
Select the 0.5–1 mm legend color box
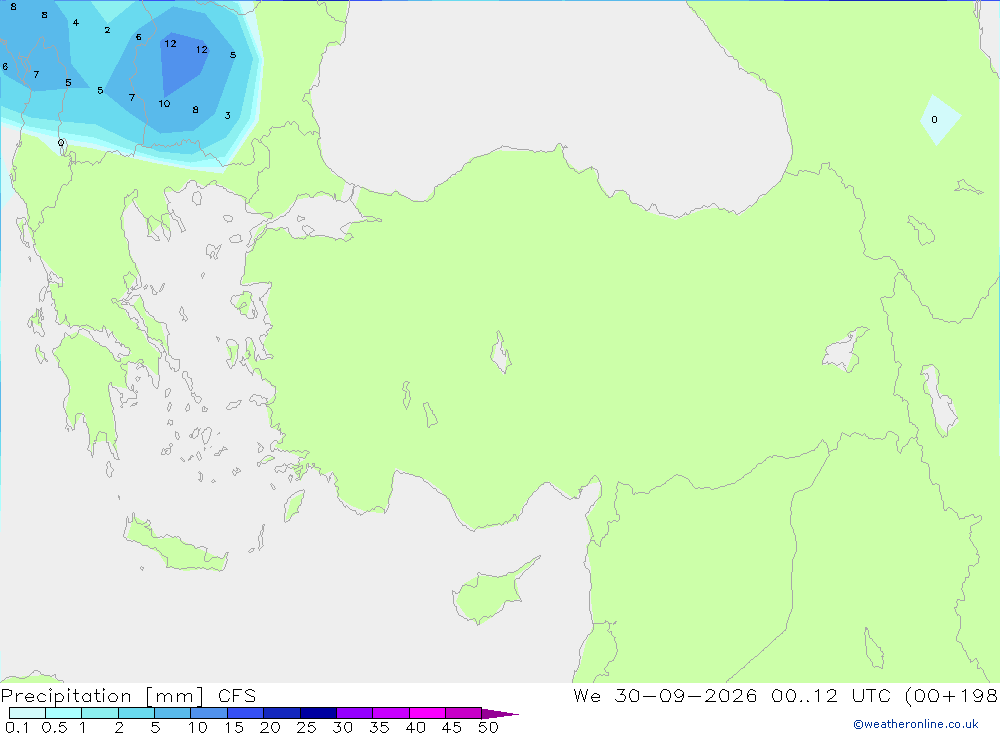64,713
